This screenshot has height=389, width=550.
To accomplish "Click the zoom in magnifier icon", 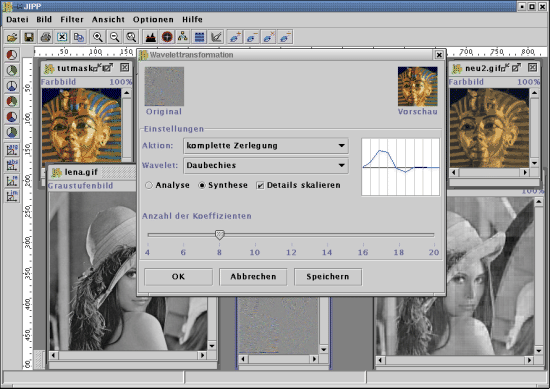I will tap(98, 37).
